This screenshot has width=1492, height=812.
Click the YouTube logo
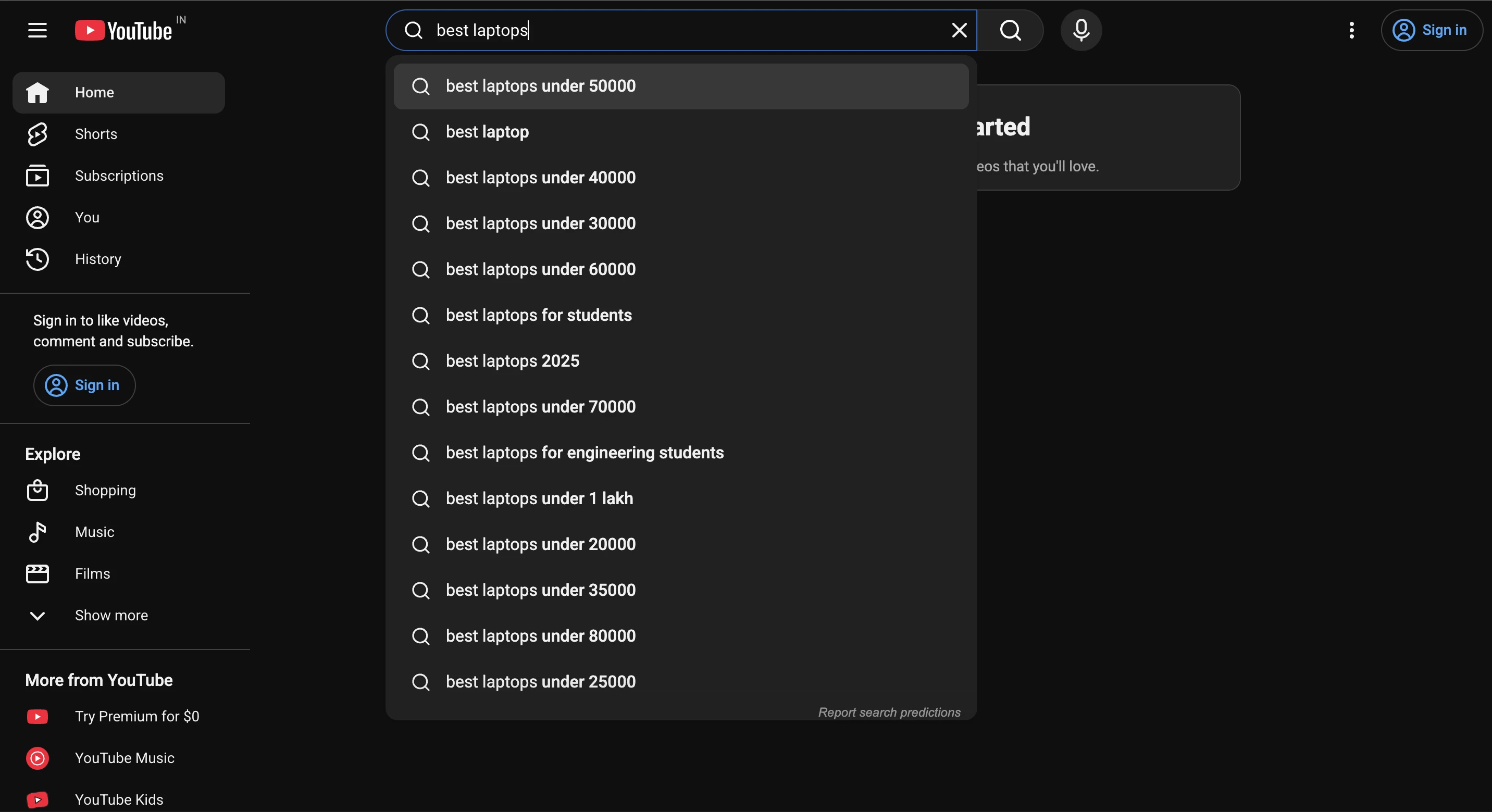pyautogui.click(x=123, y=30)
